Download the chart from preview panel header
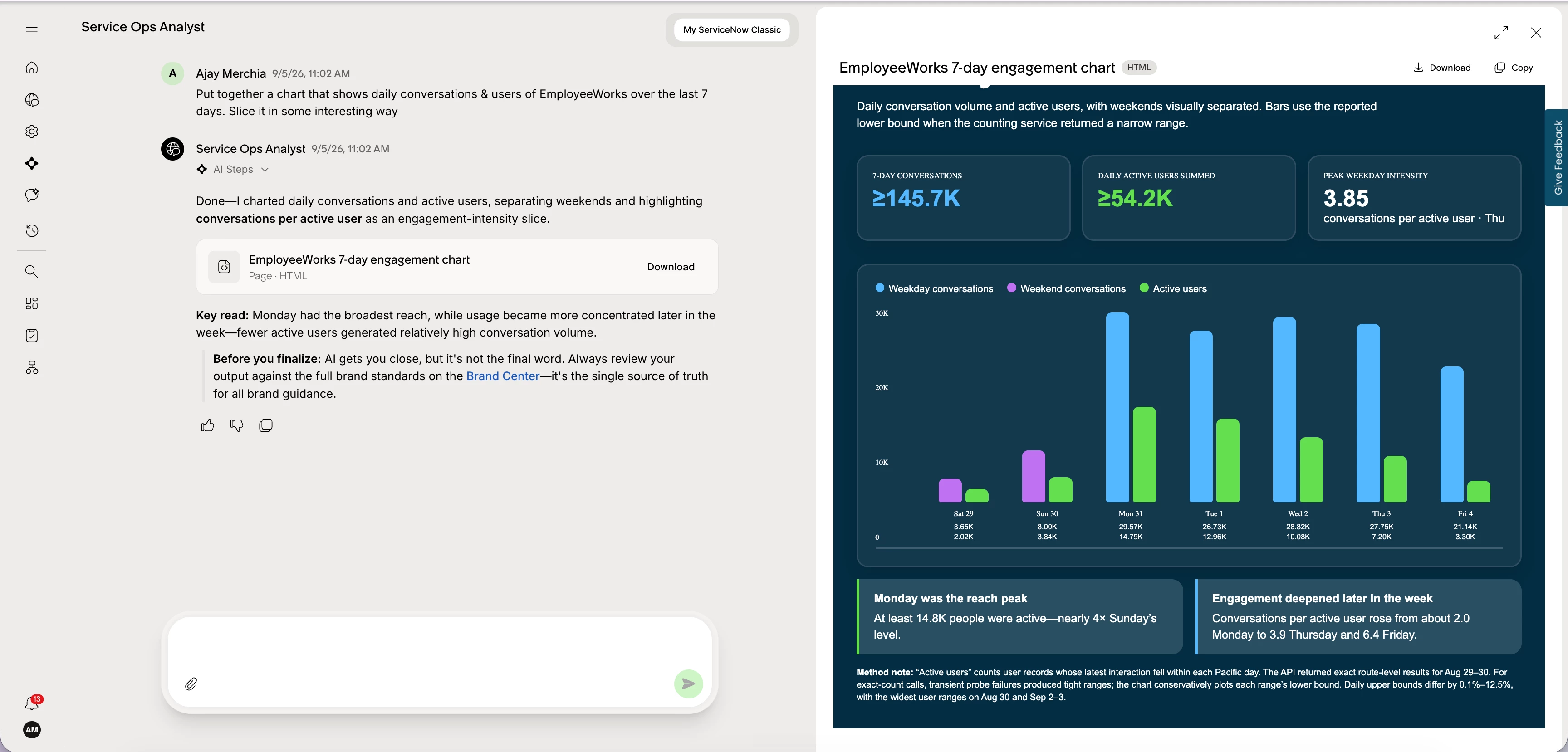Image resolution: width=1568 pixels, height=752 pixels. (x=1441, y=68)
